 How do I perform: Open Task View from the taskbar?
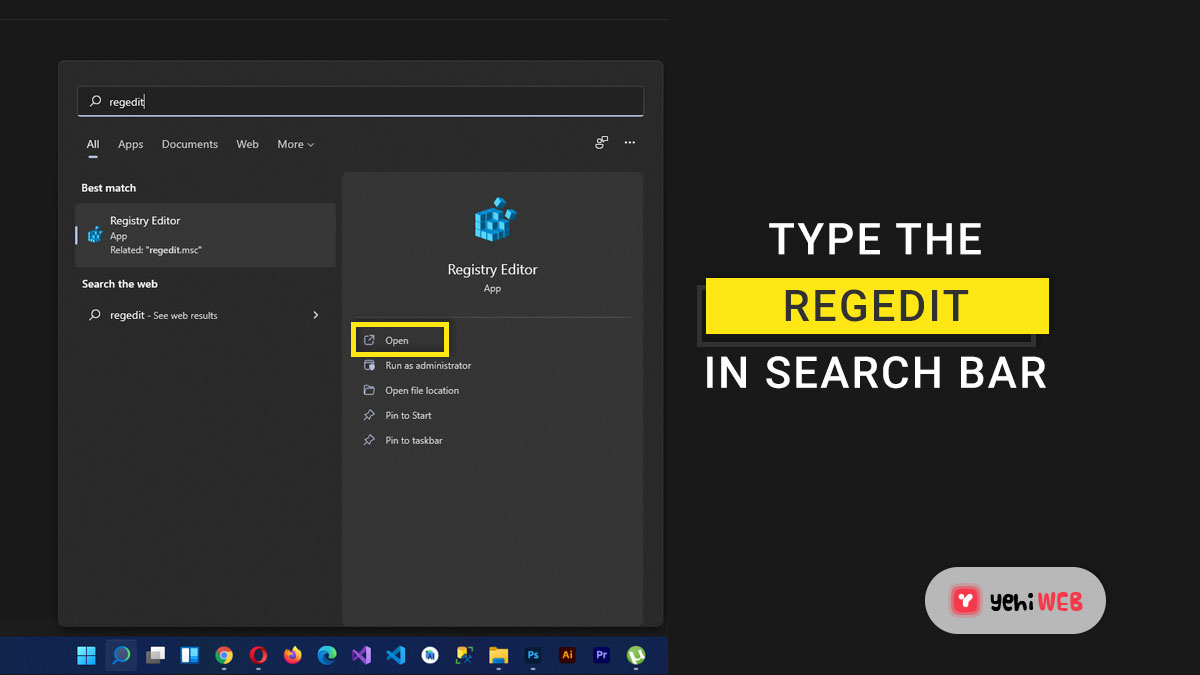[x=155, y=656]
